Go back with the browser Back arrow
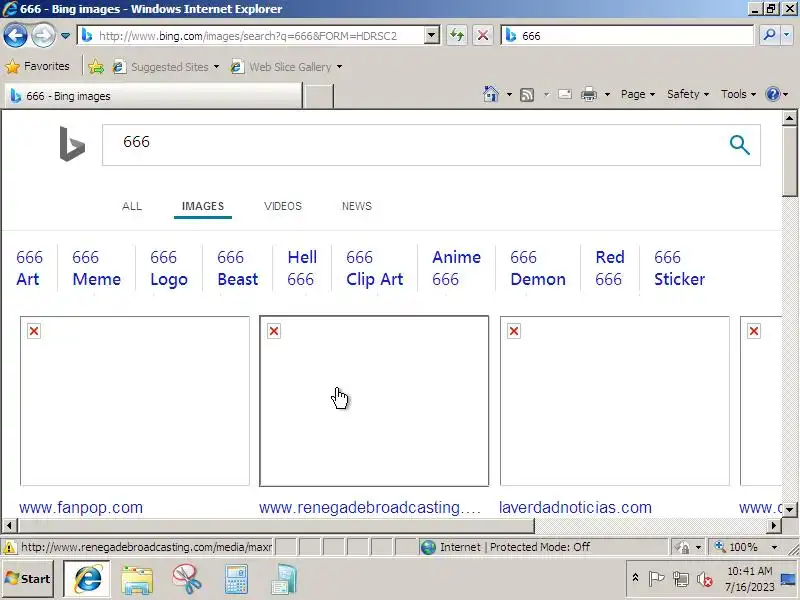Screen dimensions: 800x600 (x=15, y=35)
